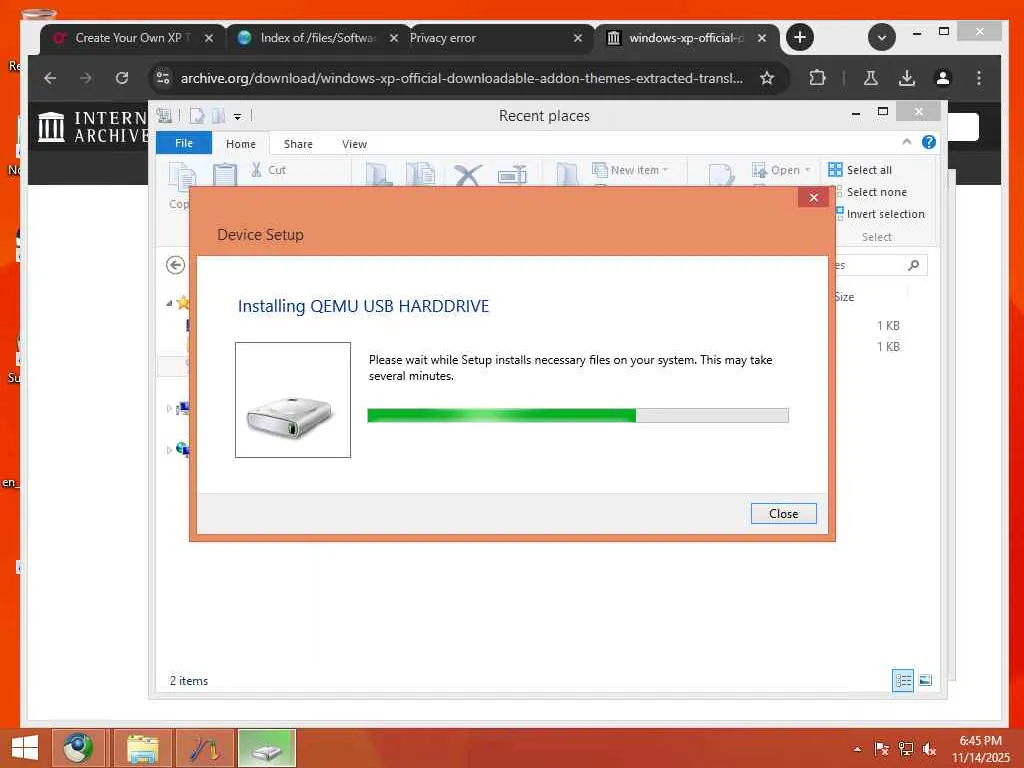
Task: Bookmark this page with star icon
Action: click(x=767, y=78)
